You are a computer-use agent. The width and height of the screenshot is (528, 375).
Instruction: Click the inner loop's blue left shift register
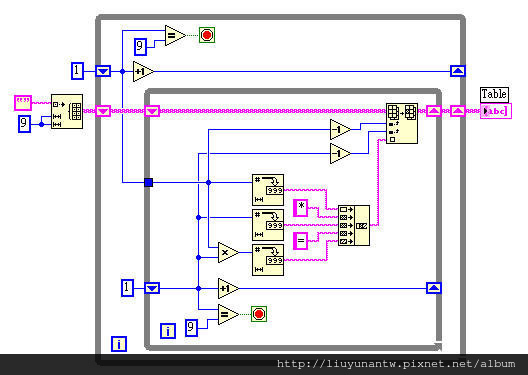[x=152, y=288]
